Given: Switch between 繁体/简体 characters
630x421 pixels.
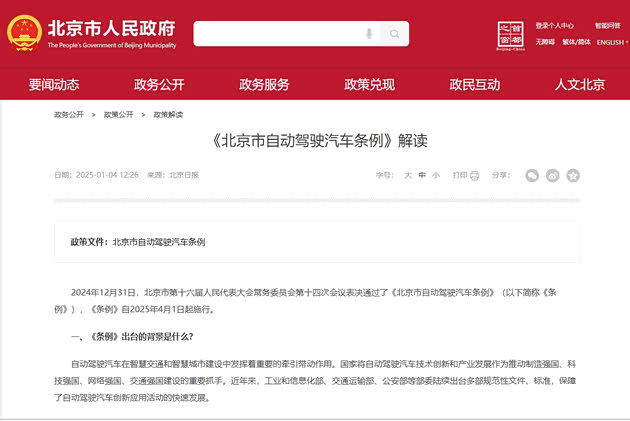Looking at the screenshot, I should point(576,42).
